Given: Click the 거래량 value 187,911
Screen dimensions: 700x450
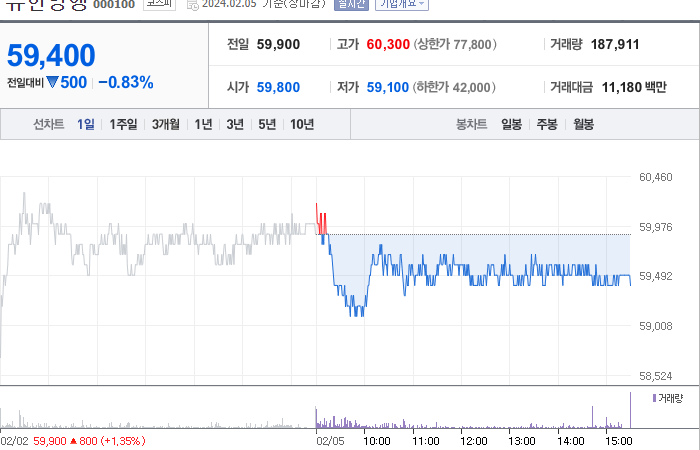Looking at the screenshot, I should 615,44.
